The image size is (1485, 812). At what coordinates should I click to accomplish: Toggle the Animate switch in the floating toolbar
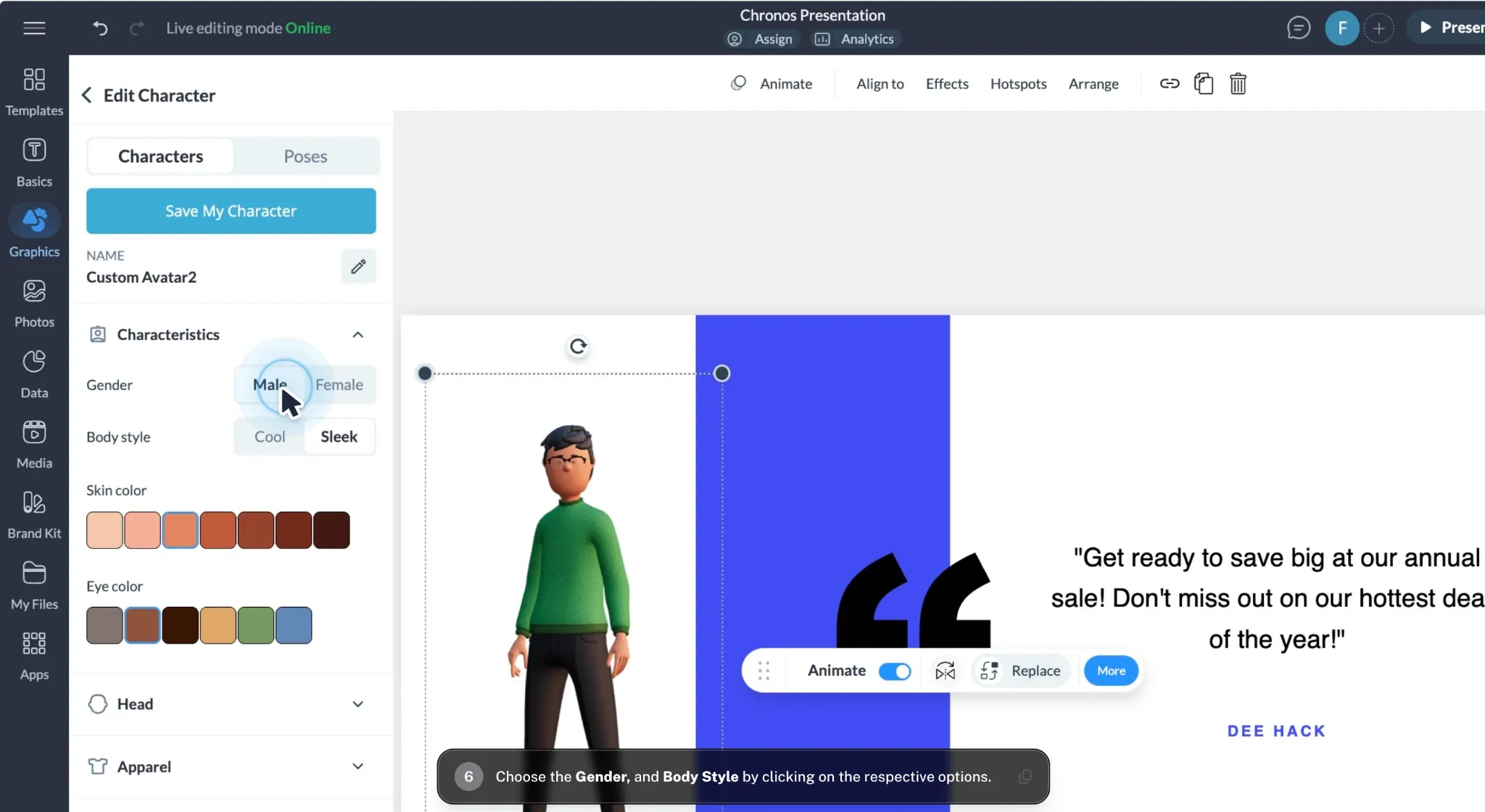894,671
